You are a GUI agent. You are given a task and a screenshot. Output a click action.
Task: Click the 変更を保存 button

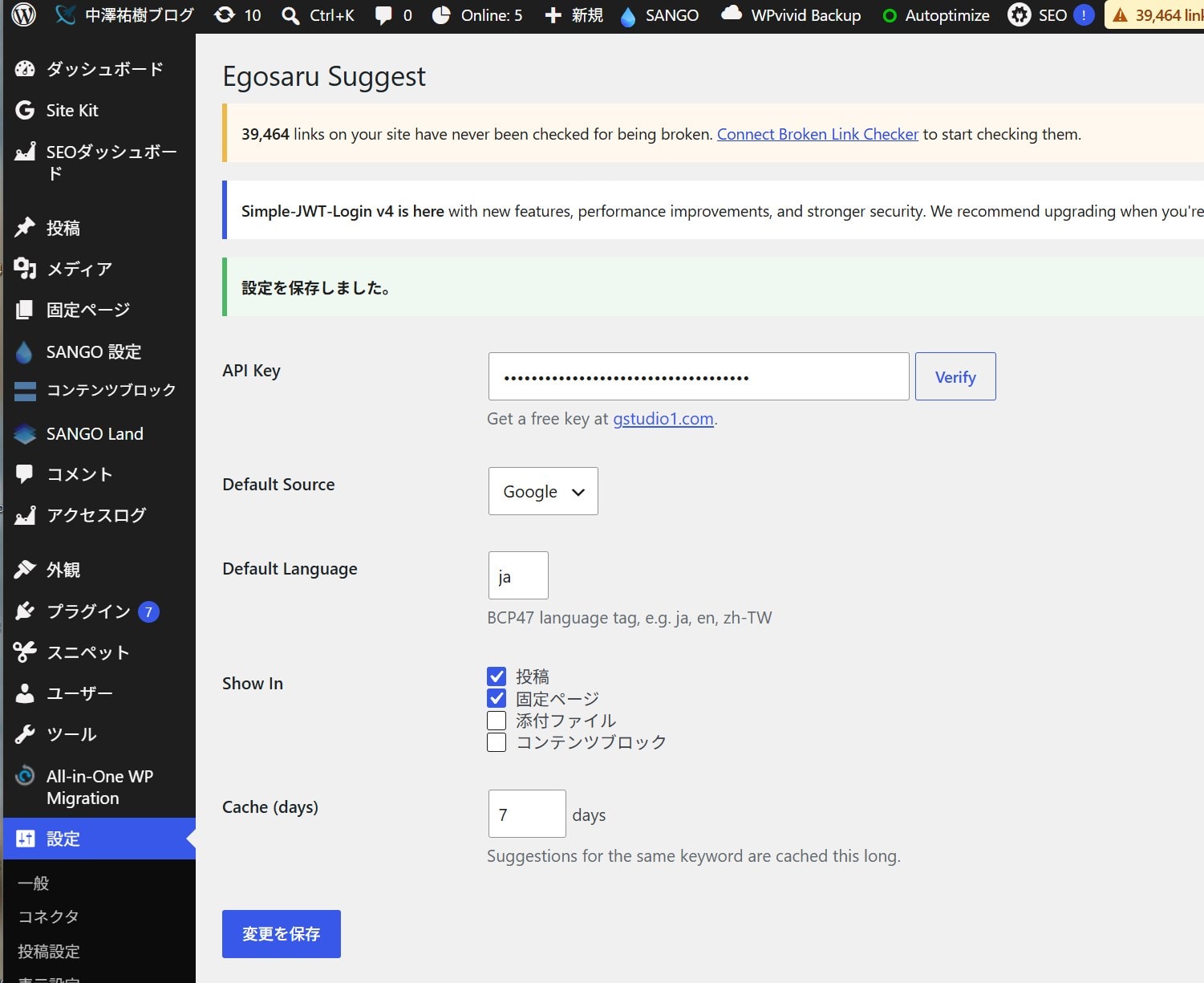(x=282, y=934)
